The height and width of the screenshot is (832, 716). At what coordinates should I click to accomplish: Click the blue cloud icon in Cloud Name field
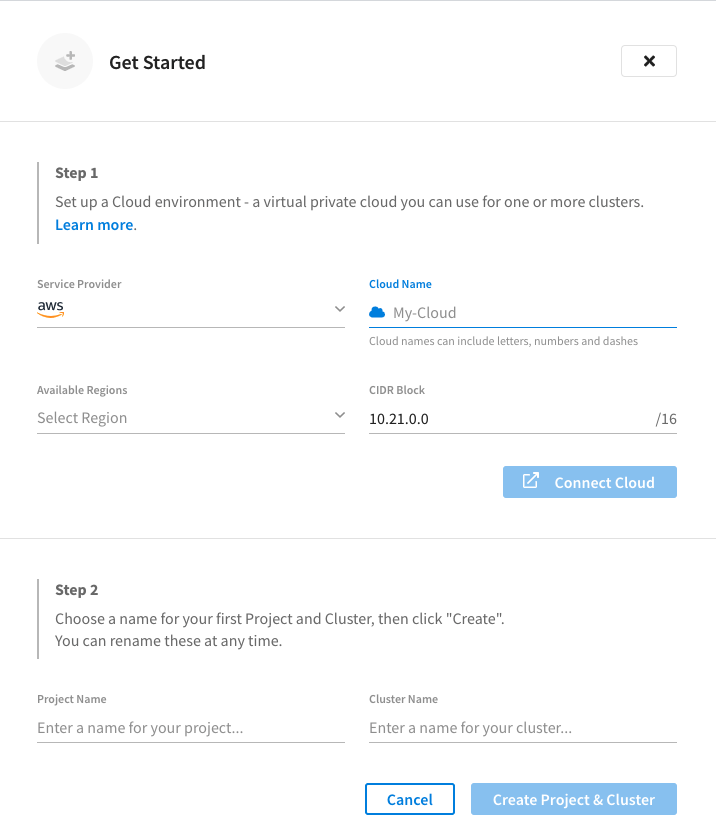point(377,312)
